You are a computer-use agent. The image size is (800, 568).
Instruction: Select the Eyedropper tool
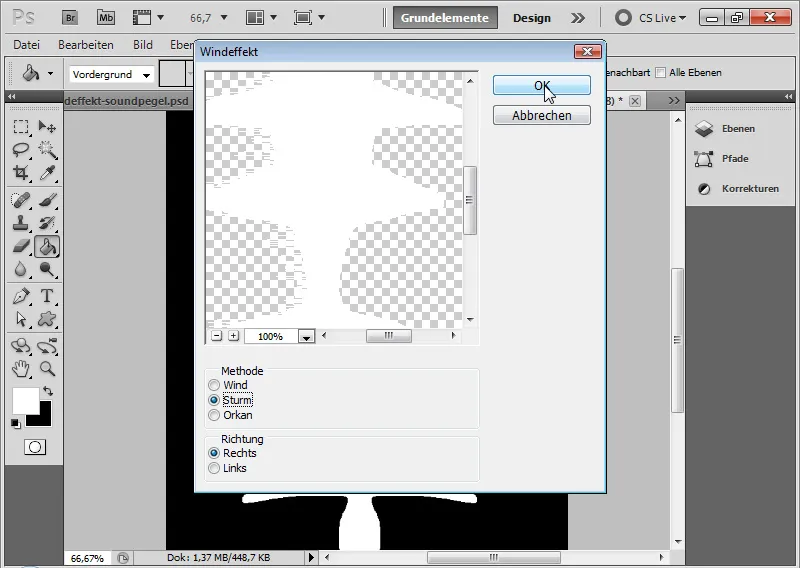[x=47, y=173]
